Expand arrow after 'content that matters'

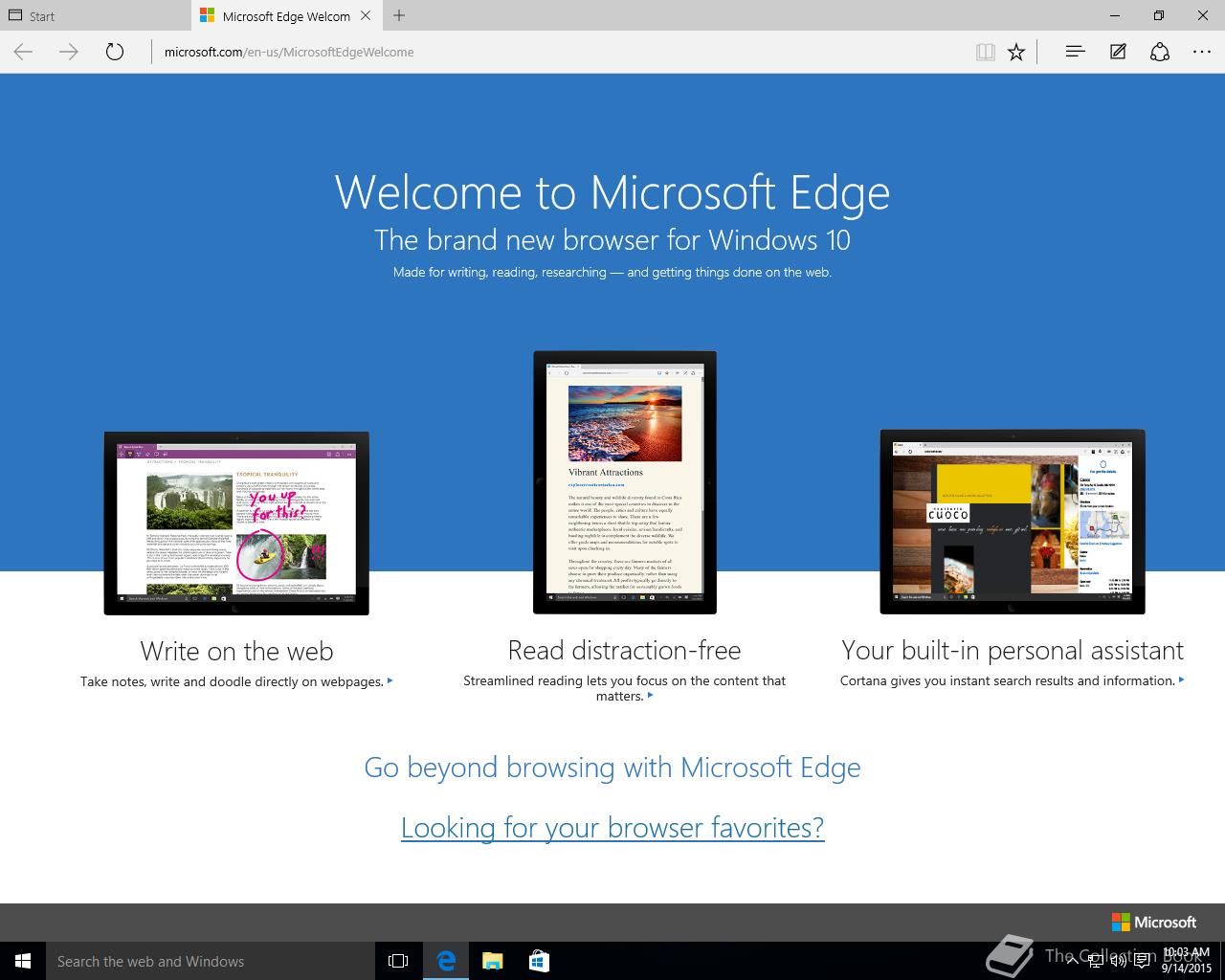coord(651,695)
